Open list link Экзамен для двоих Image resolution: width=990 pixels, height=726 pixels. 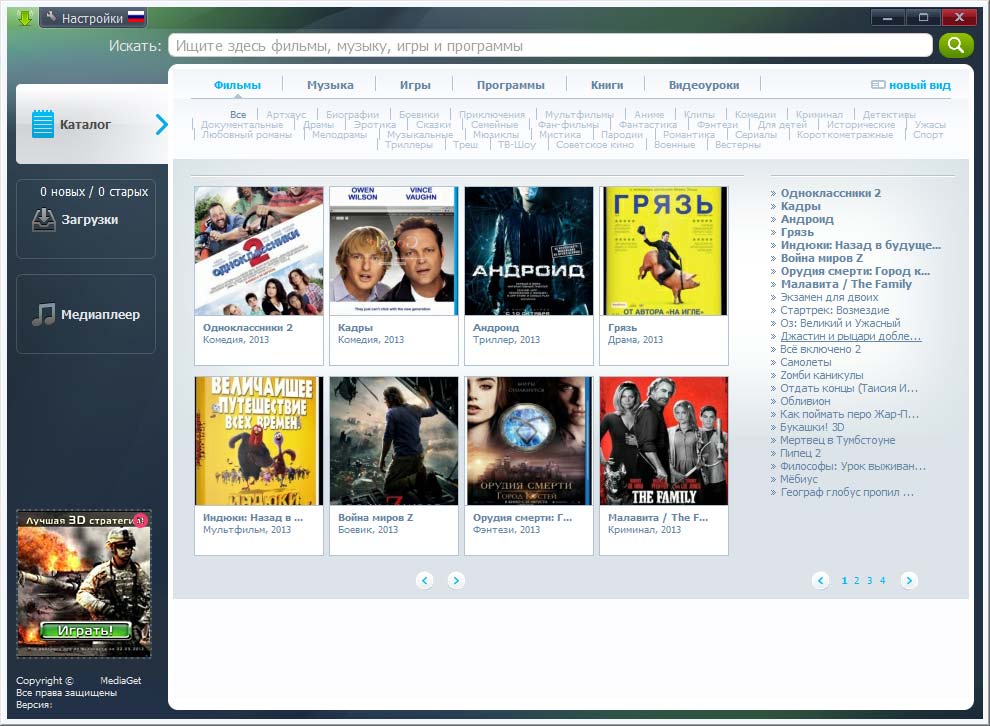[x=829, y=297]
